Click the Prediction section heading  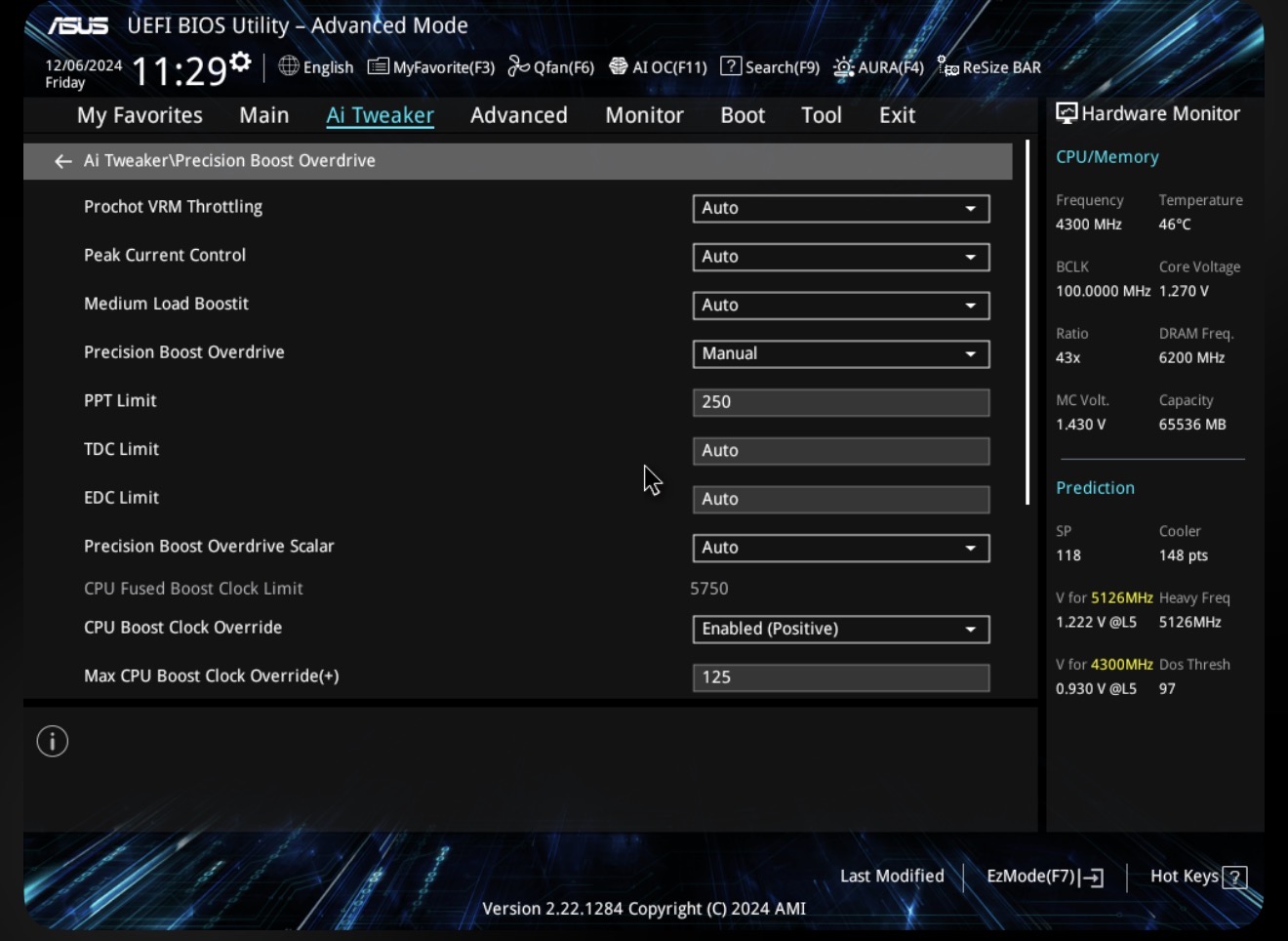tap(1095, 488)
